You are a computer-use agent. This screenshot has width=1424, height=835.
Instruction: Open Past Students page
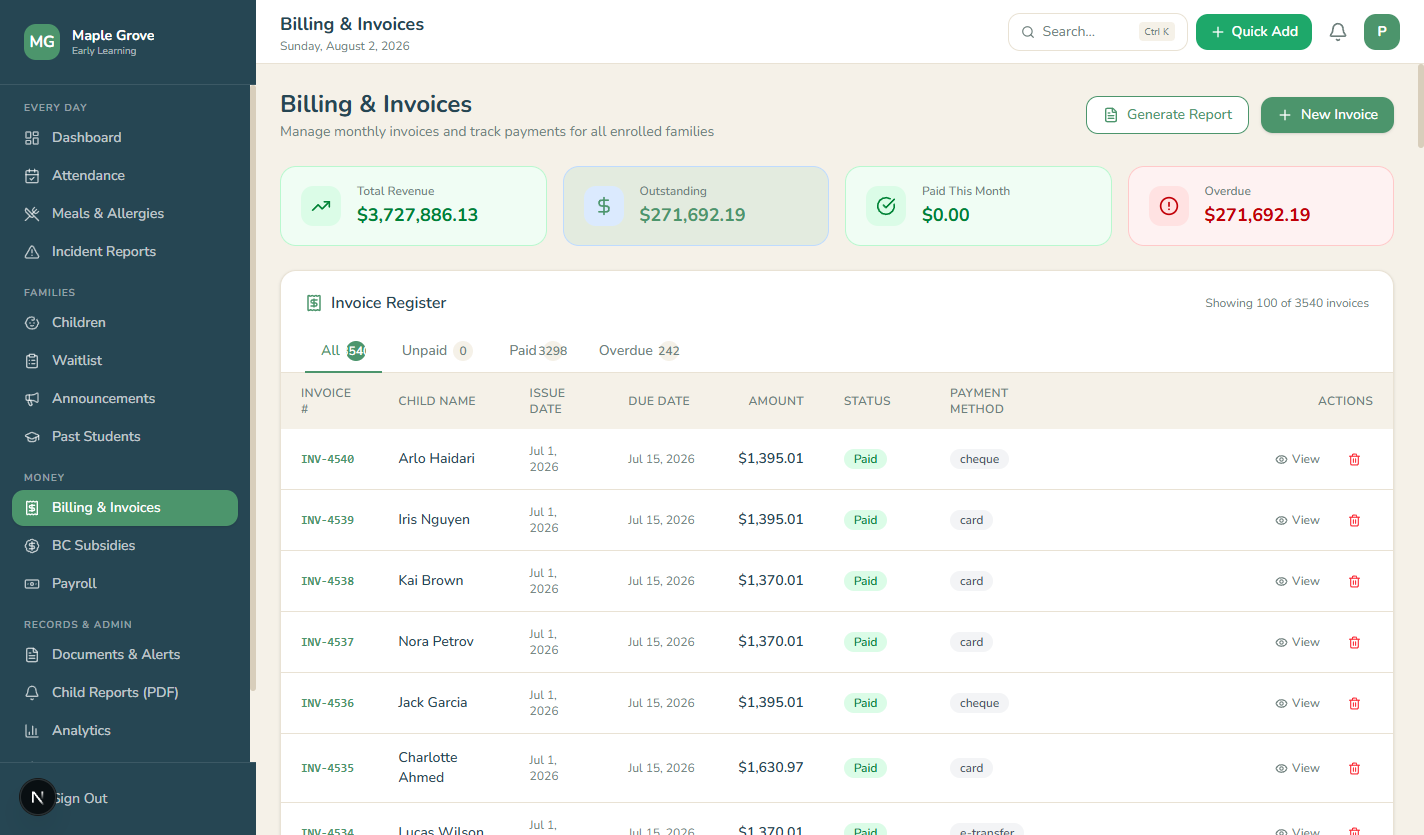125,437
